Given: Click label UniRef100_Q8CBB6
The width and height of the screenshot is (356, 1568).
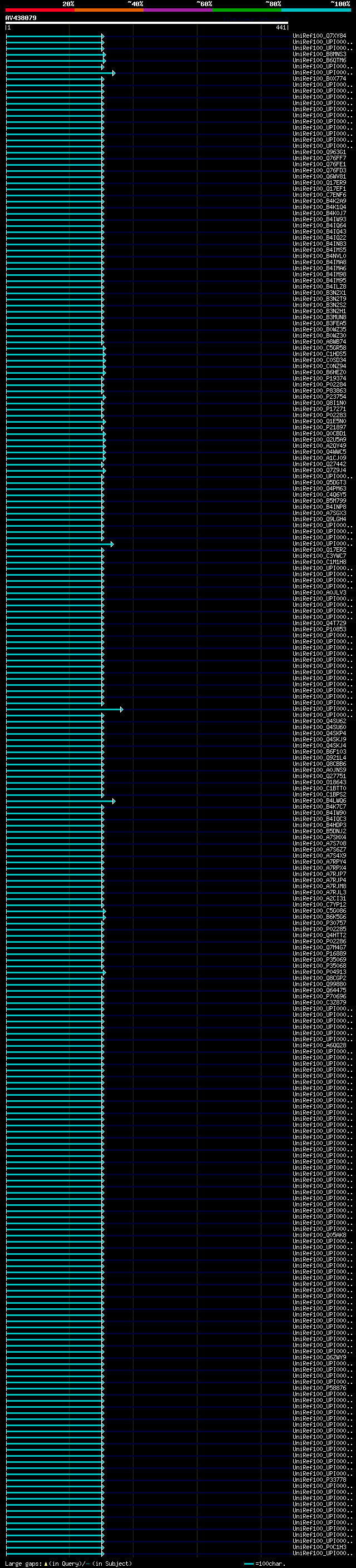Looking at the screenshot, I should tap(319, 764).
